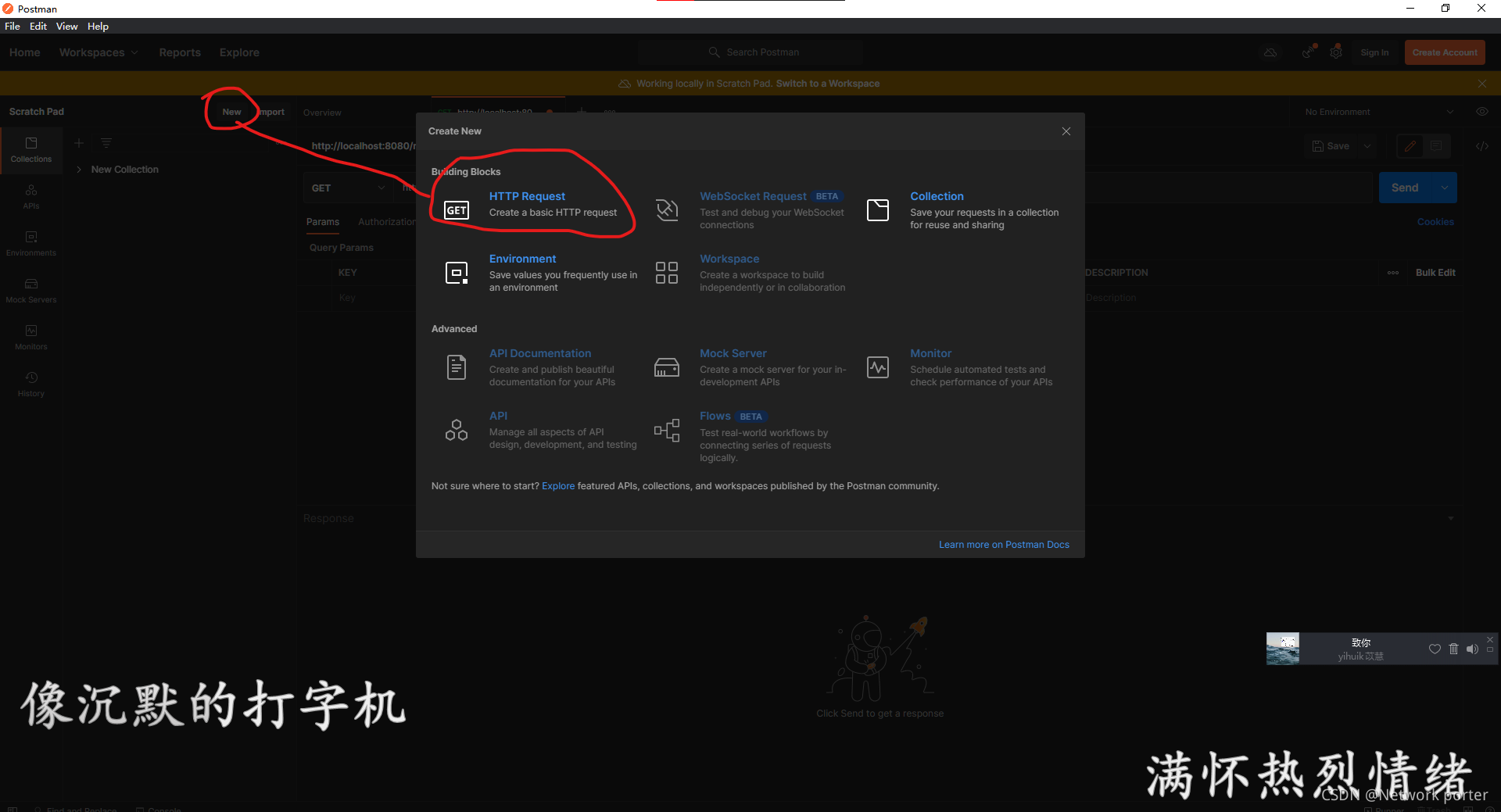Viewport: 1501px width, 812px height.
Task: Go to the Explore tab
Action: pyautogui.click(x=239, y=52)
